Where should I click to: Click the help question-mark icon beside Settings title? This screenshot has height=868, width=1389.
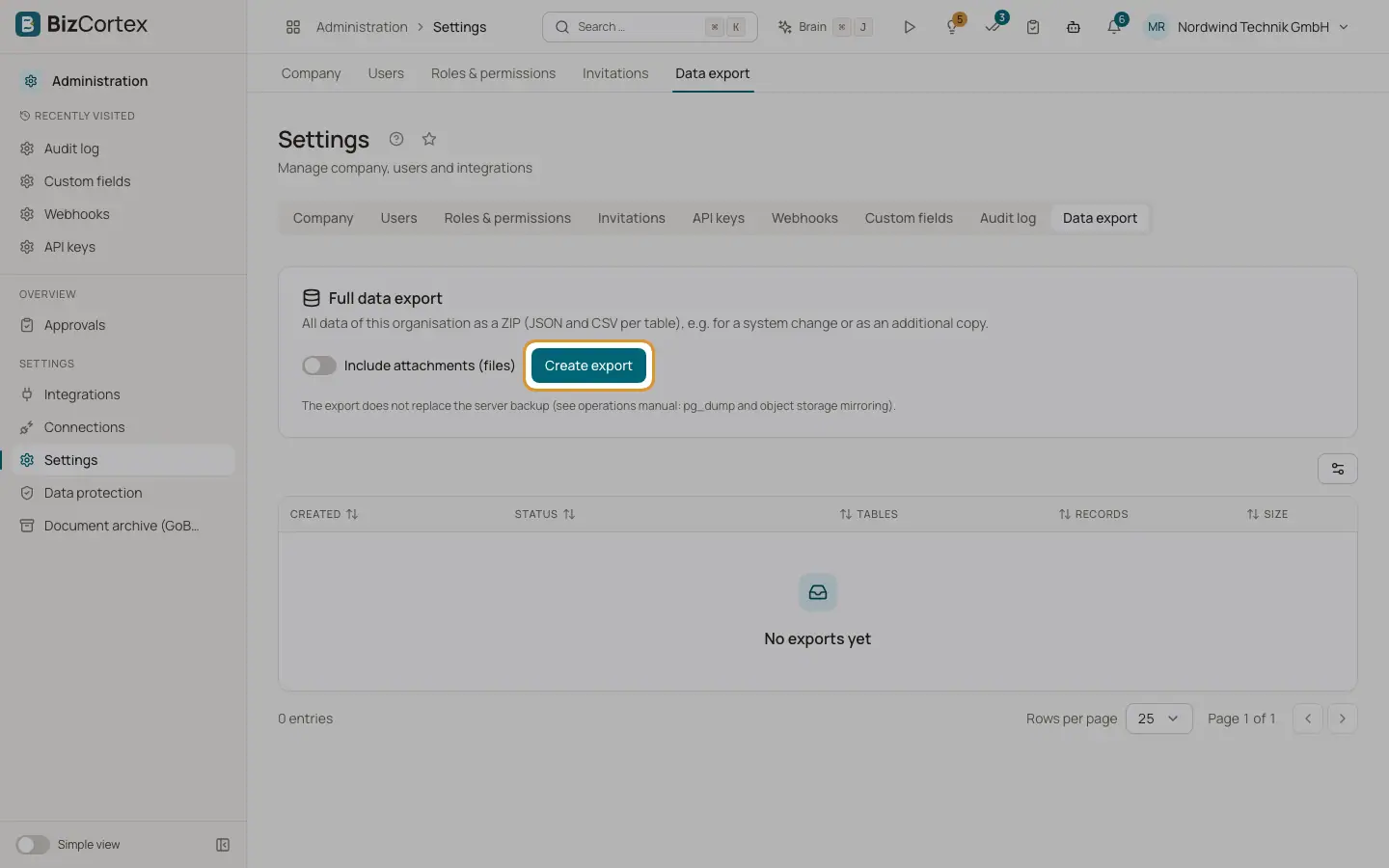pos(396,139)
